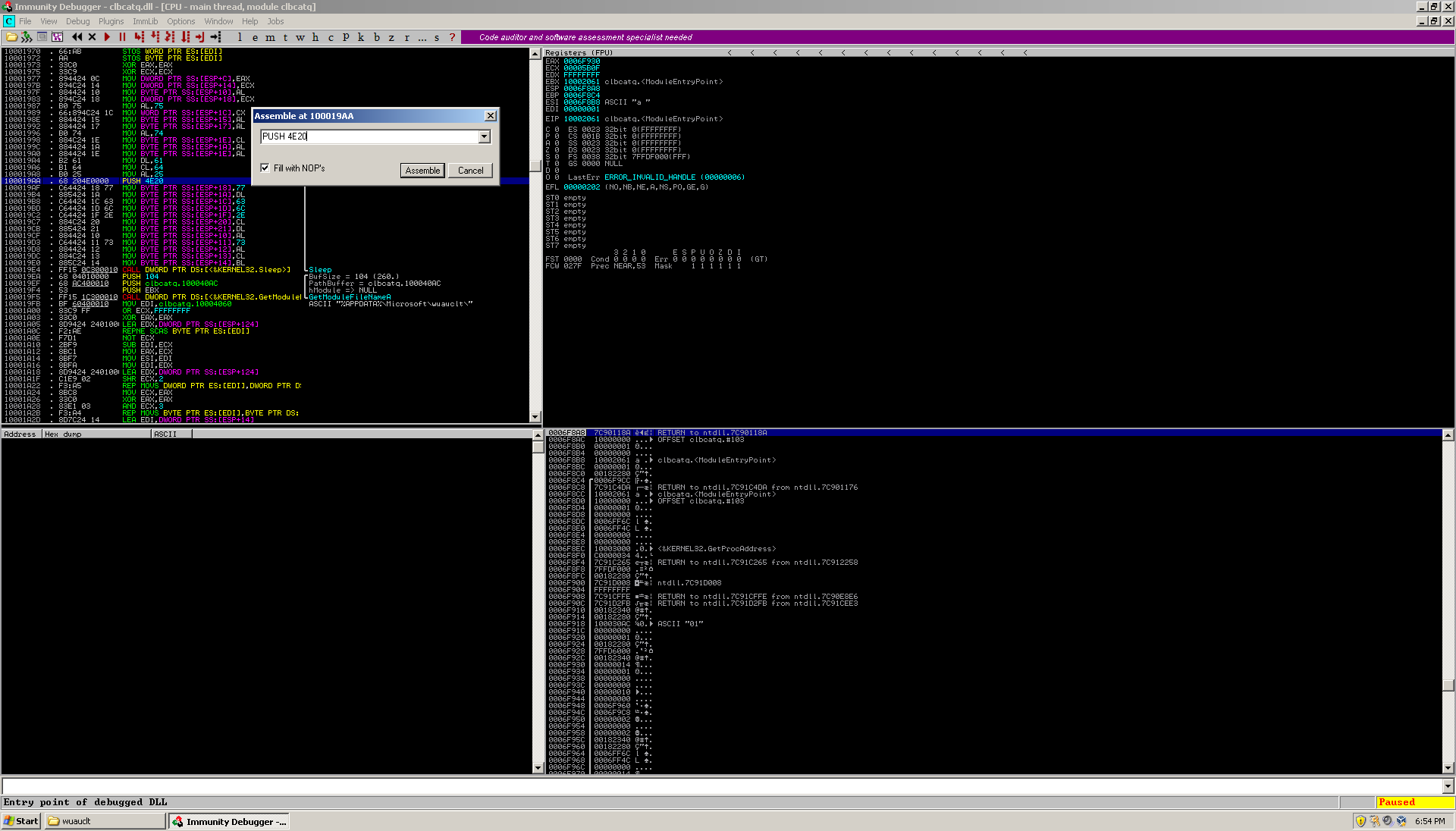Click the volume speaker tray icon
The image size is (1456, 831).
click(x=1388, y=821)
